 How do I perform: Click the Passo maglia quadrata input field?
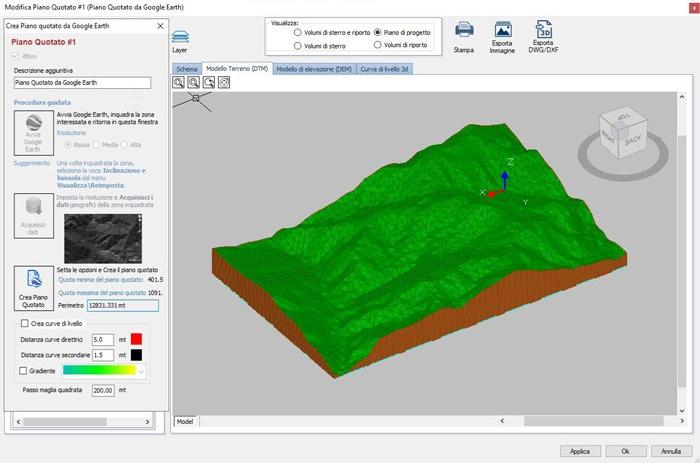103,390
